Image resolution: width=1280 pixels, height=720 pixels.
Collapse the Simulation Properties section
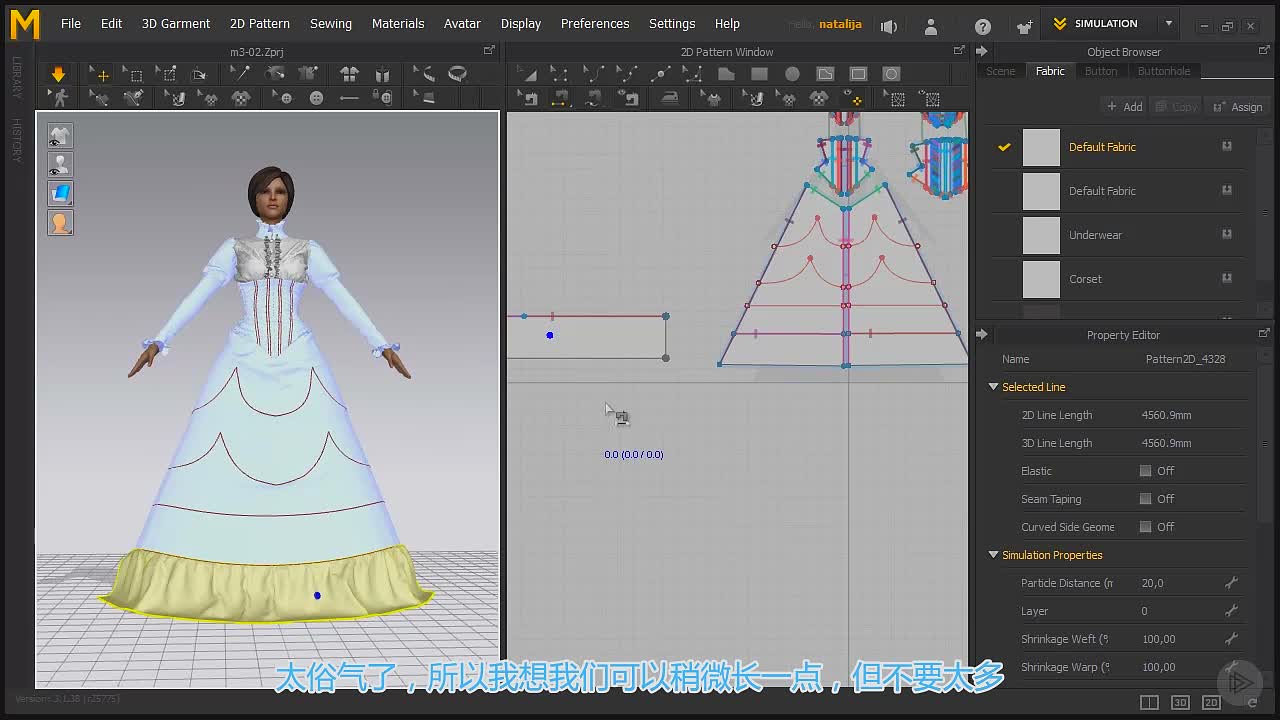pos(993,555)
